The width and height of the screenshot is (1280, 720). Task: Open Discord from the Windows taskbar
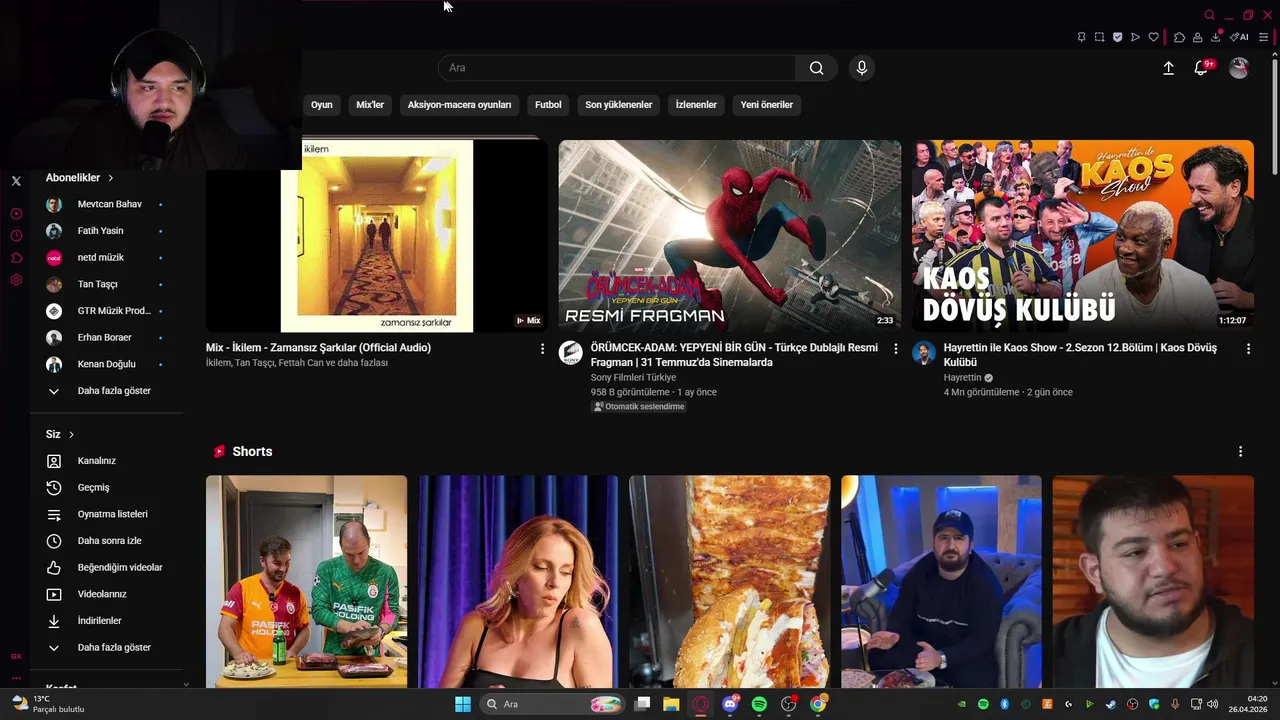click(x=730, y=704)
